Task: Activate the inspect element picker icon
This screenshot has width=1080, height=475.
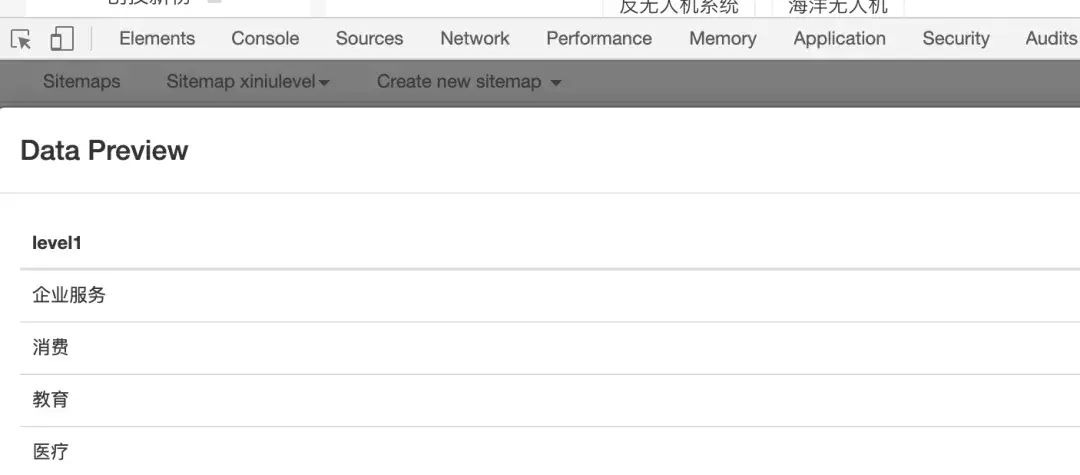Action: pos(21,39)
